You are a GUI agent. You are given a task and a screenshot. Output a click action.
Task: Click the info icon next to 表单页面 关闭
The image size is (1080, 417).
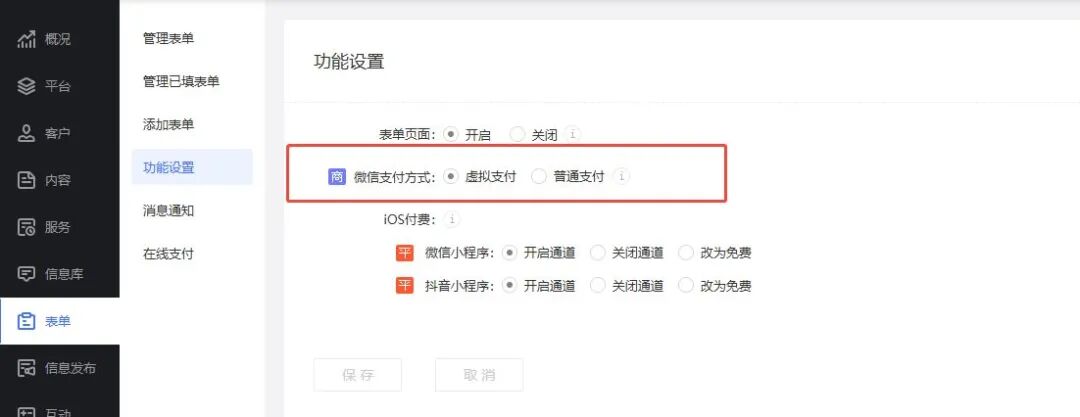(572, 134)
